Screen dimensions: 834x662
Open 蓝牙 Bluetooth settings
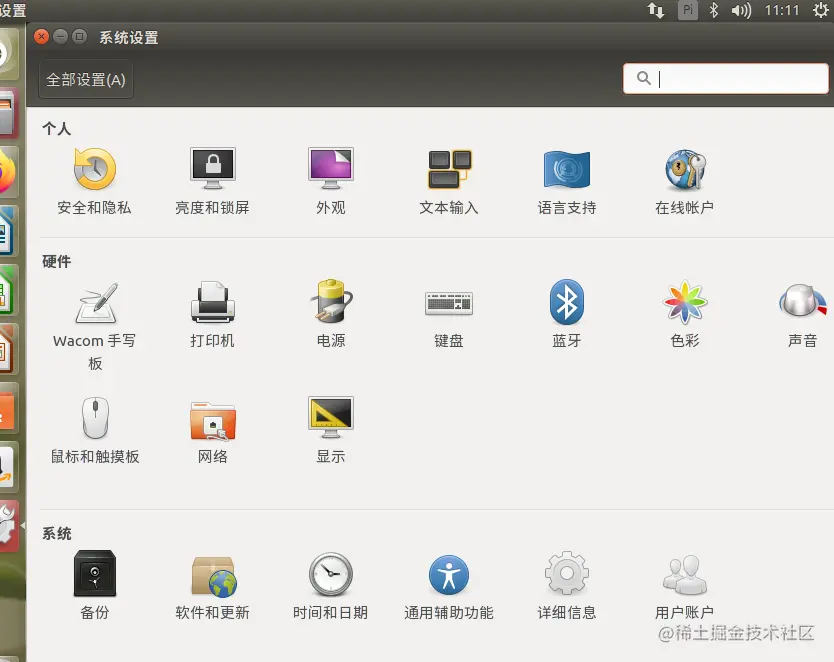[x=566, y=314]
